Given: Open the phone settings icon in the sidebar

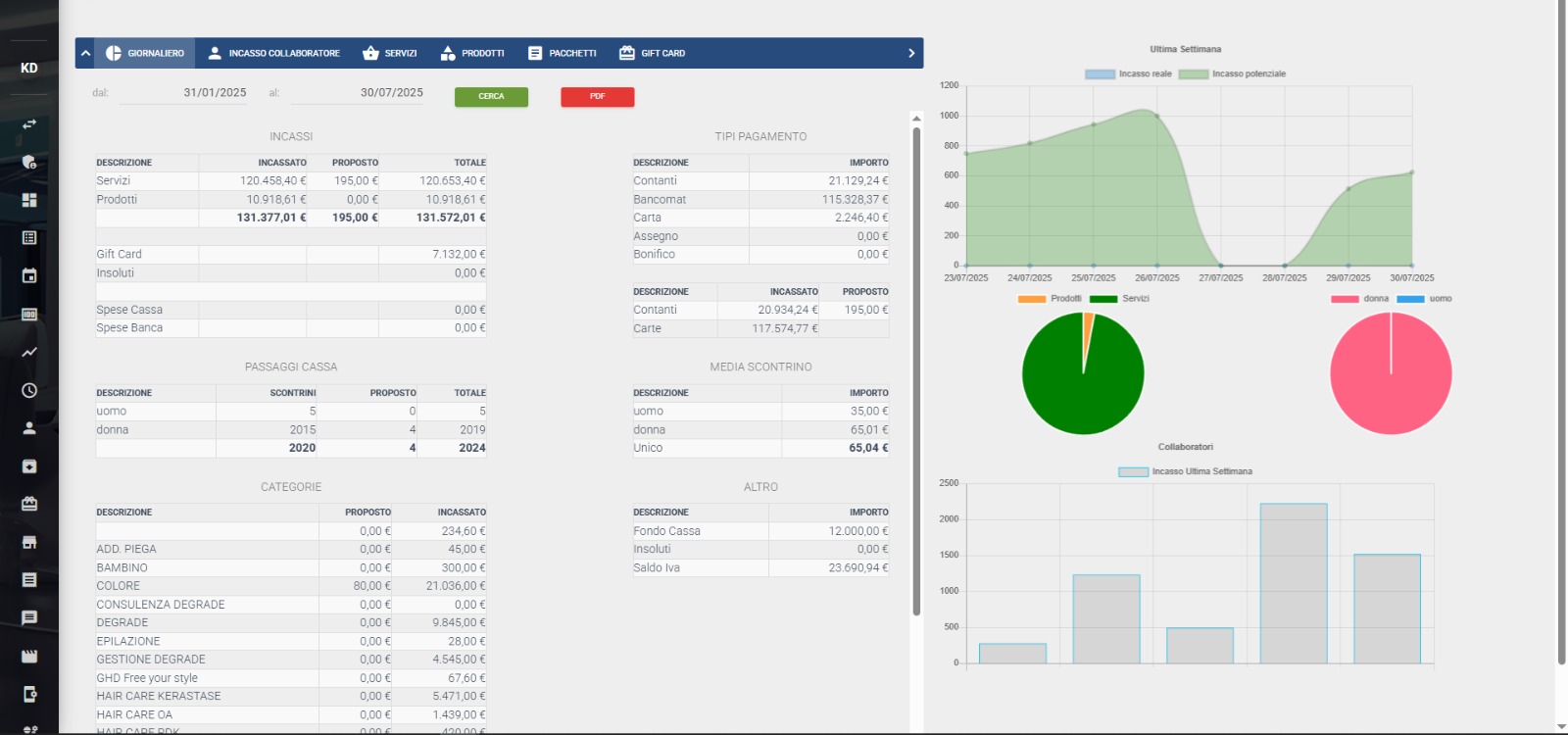Looking at the screenshot, I should coord(29,695).
